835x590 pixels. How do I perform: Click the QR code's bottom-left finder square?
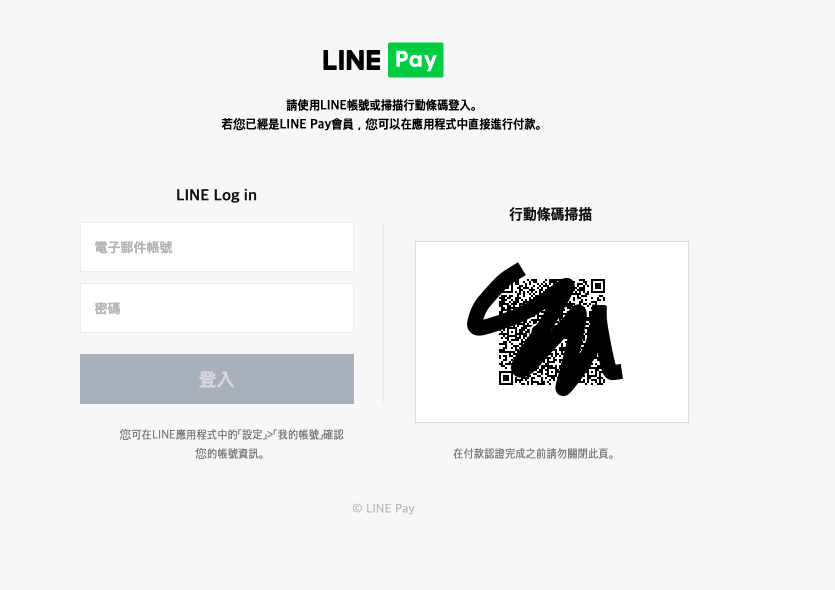coord(506,378)
